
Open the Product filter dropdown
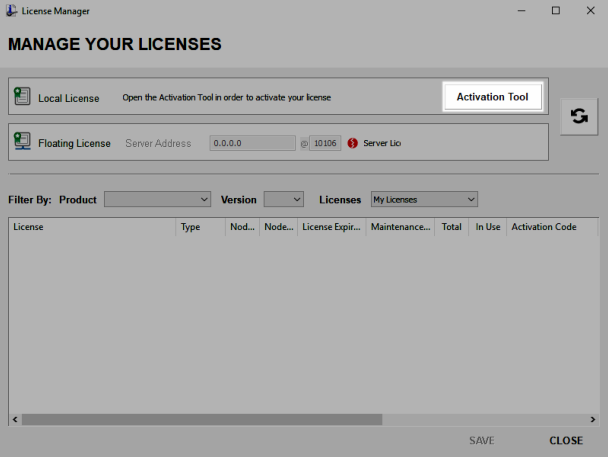coord(157,199)
